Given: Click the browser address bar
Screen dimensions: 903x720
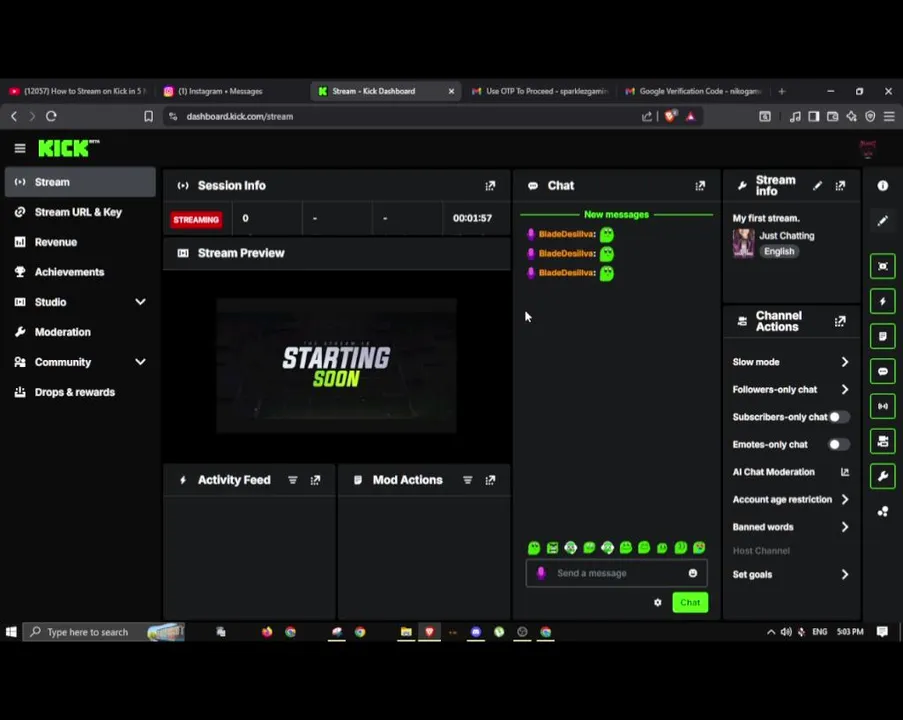Looking at the screenshot, I should point(403,116).
